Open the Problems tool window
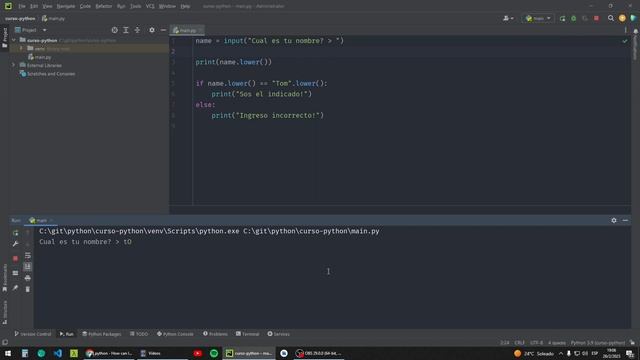Viewport: 640px width, 360px height. [x=215, y=334]
